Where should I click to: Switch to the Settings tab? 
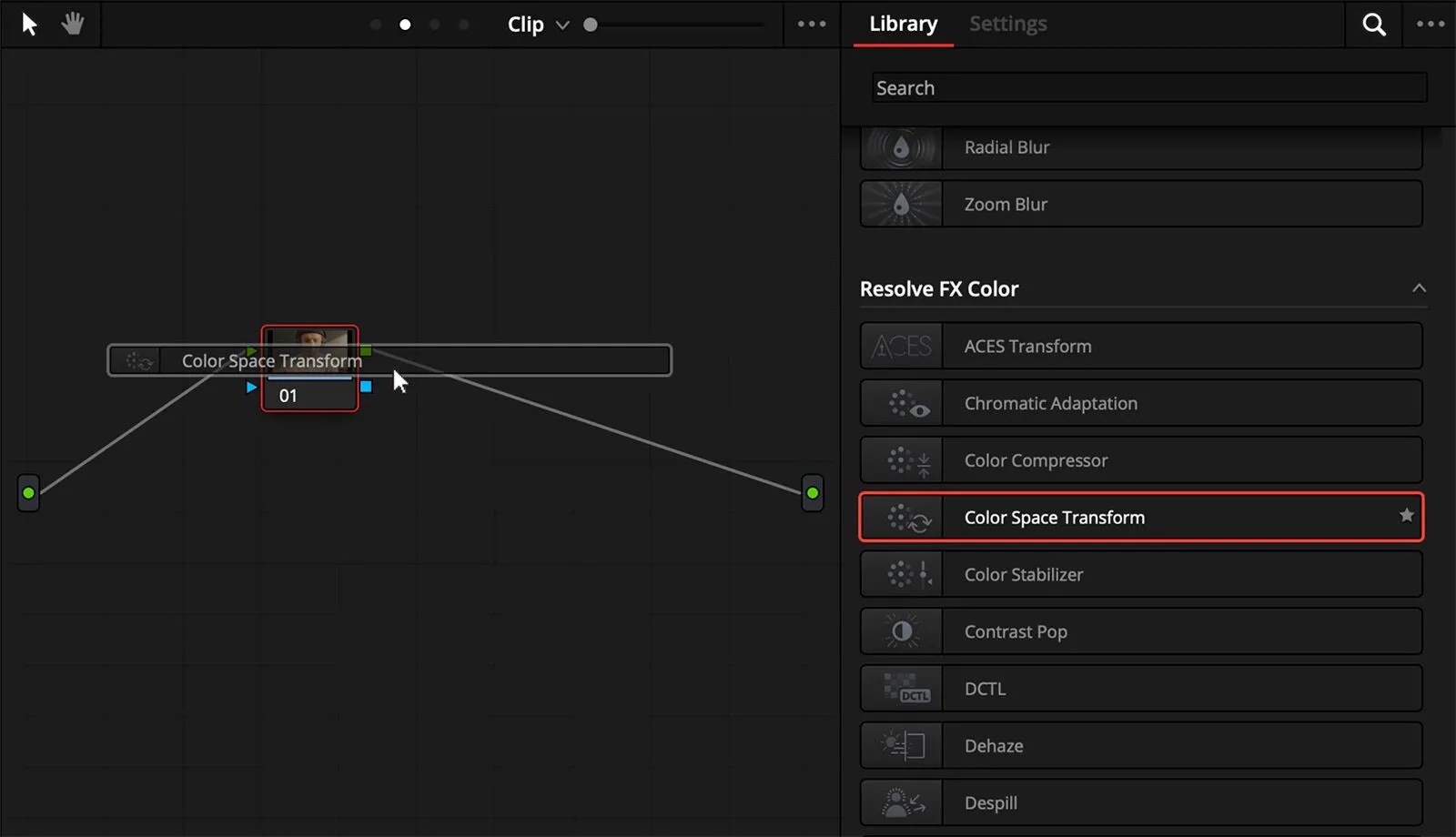point(1007,24)
